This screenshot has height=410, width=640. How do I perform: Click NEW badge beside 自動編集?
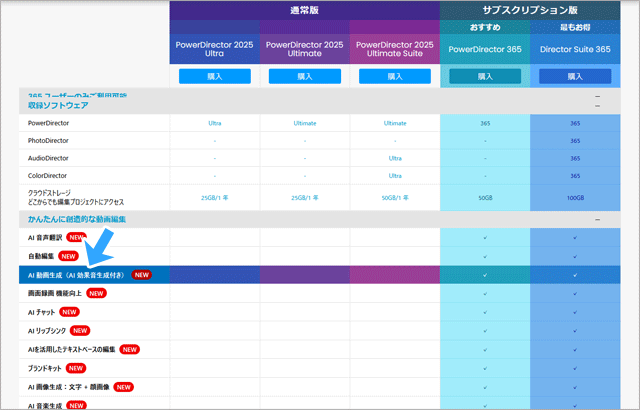tap(68, 256)
